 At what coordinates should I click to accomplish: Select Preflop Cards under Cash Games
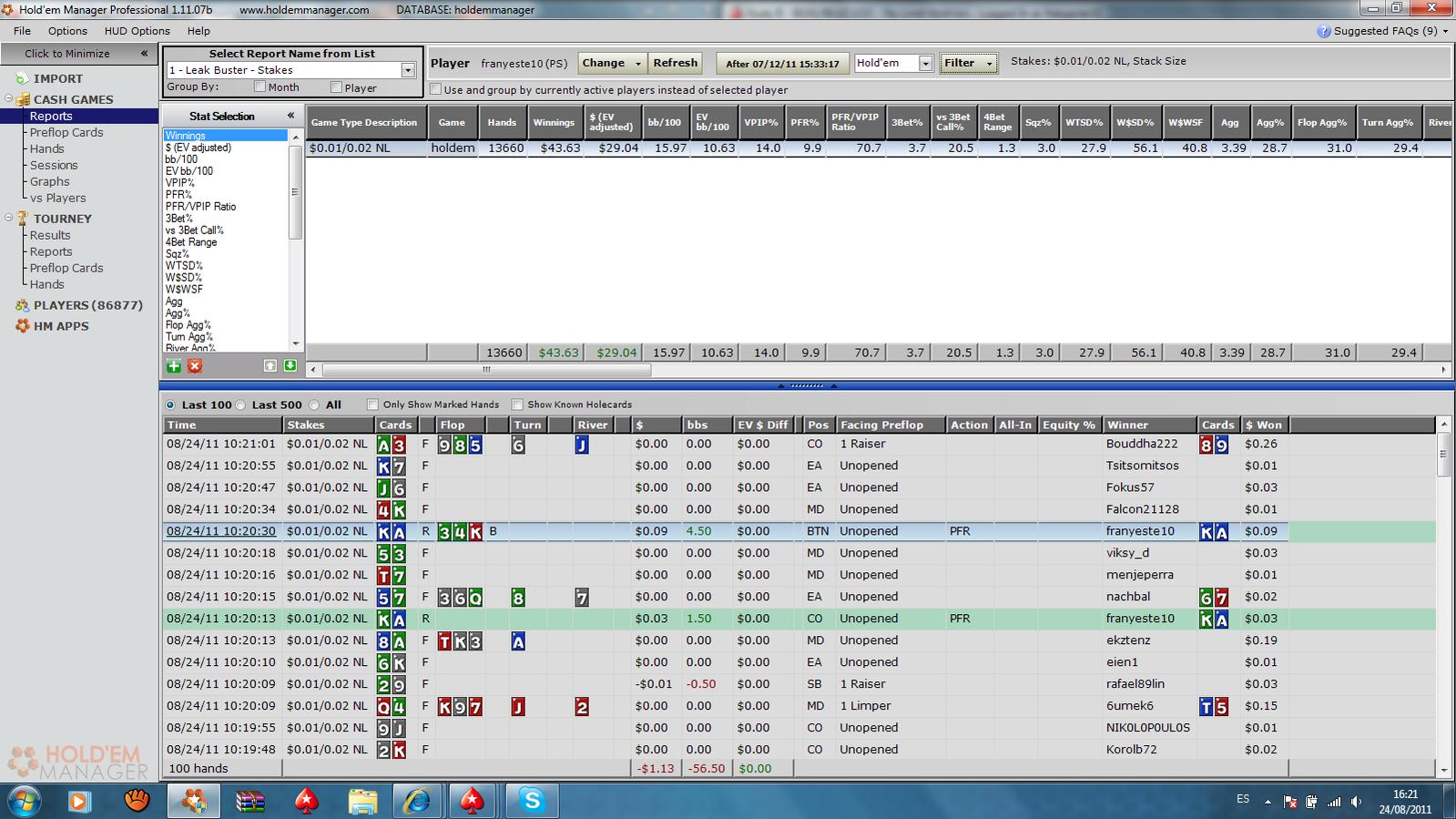(x=66, y=132)
